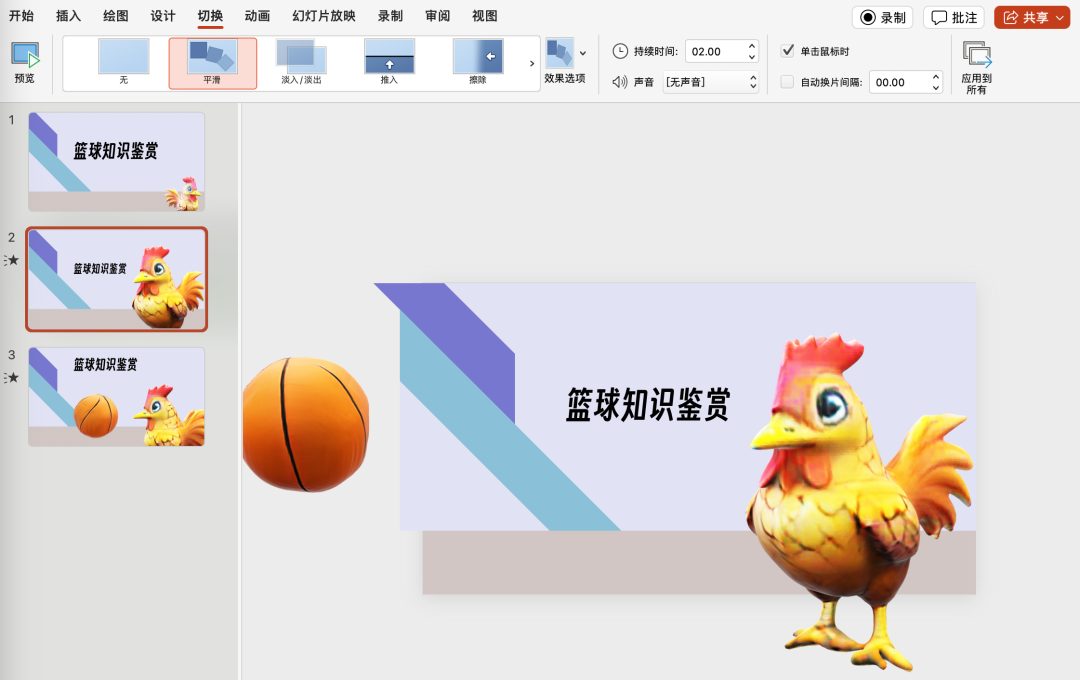Adjust the 持续时间 duration stepper

pos(751,51)
